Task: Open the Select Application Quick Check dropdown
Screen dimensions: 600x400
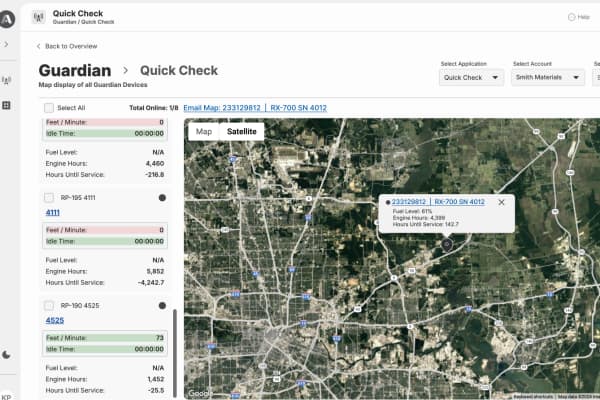Action: click(471, 77)
